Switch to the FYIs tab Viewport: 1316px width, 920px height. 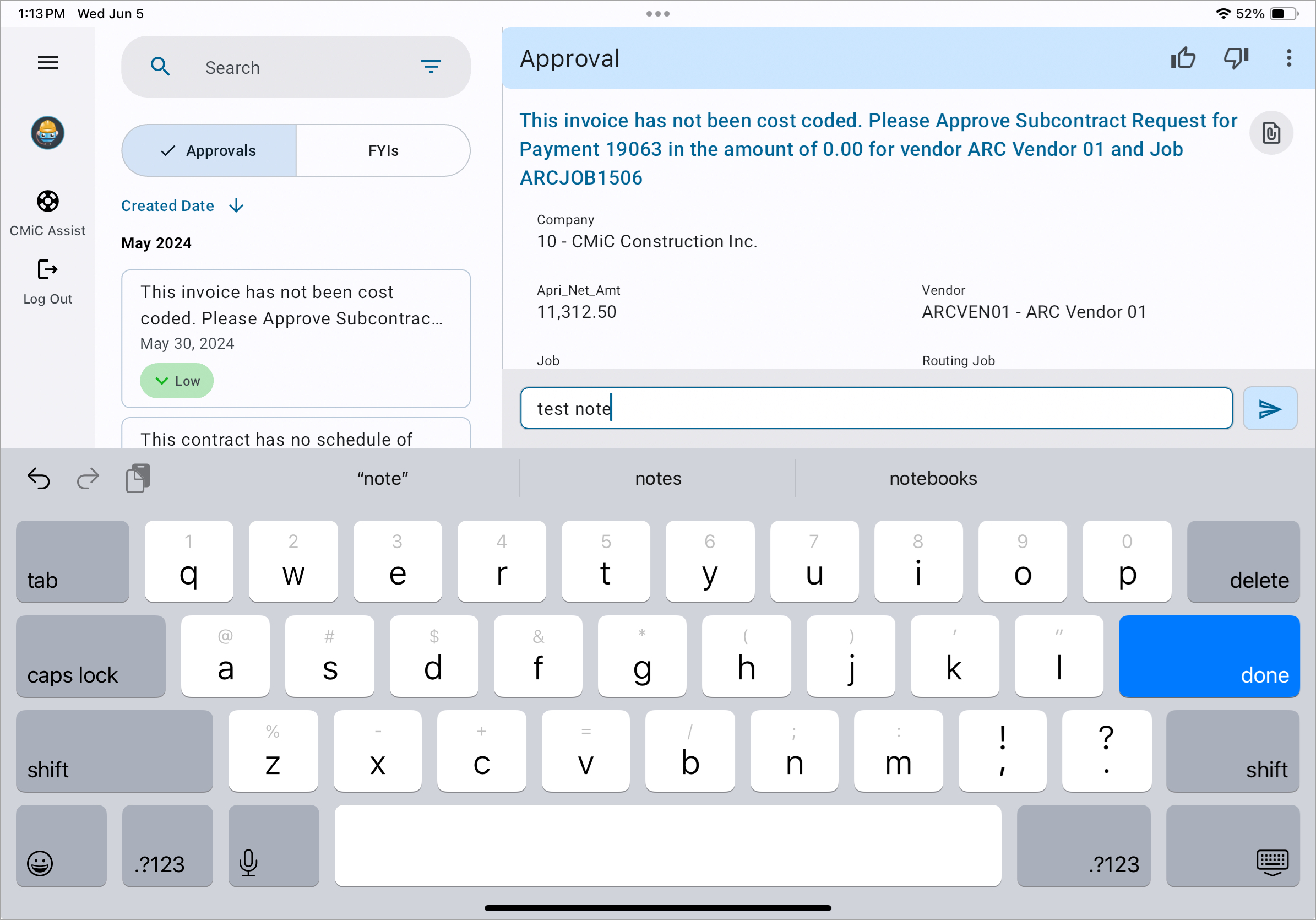(x=382, y=150)
